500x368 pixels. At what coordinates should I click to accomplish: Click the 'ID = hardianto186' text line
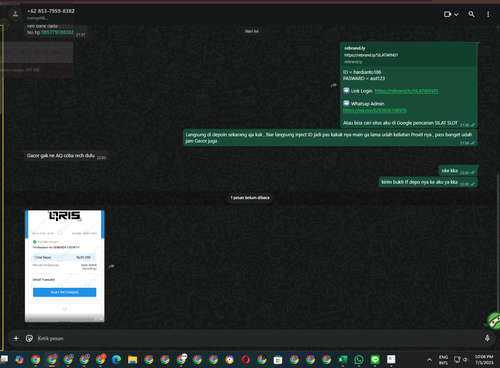(362, 72)
